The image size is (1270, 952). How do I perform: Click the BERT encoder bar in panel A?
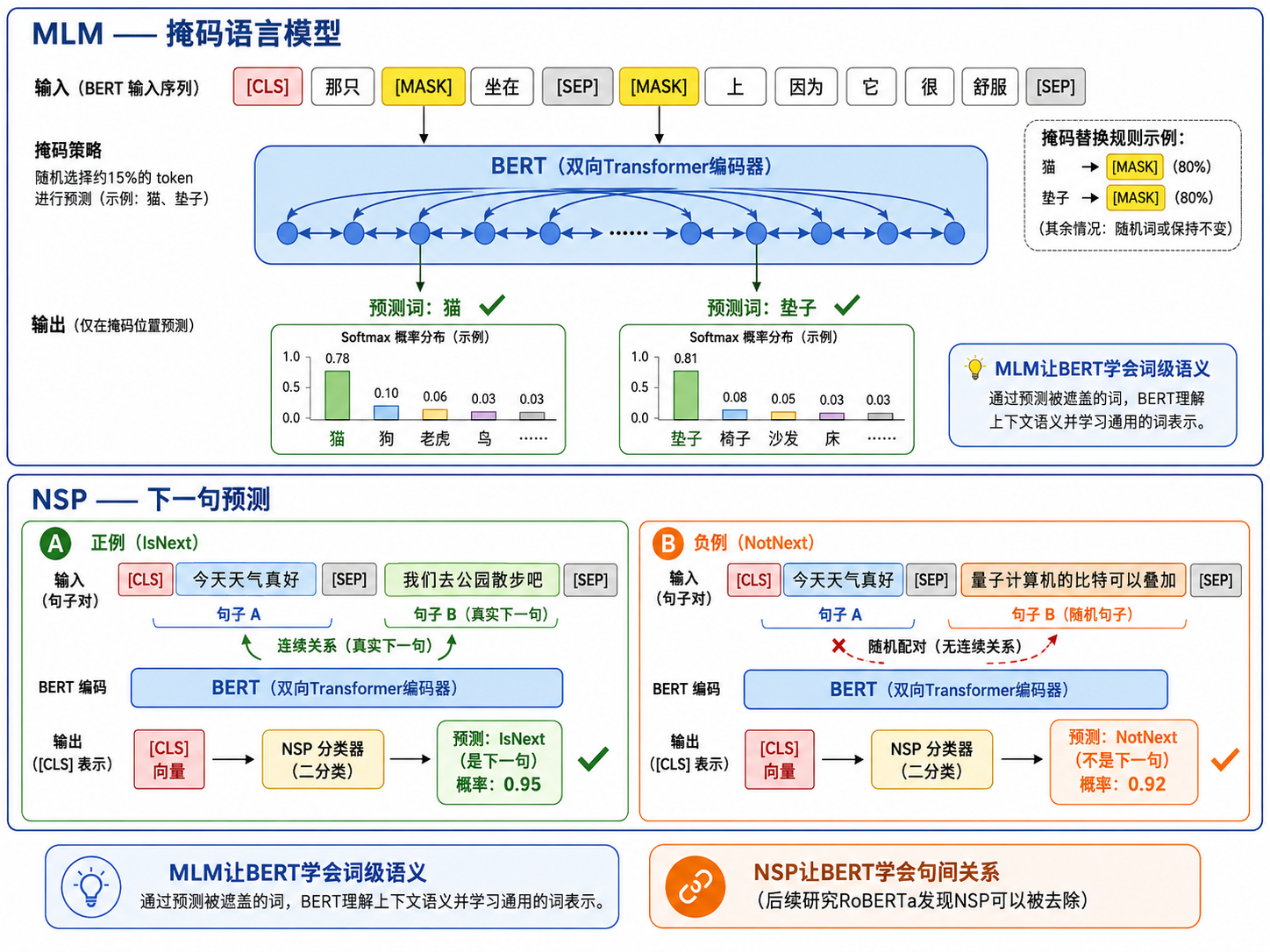coord(346,688)
